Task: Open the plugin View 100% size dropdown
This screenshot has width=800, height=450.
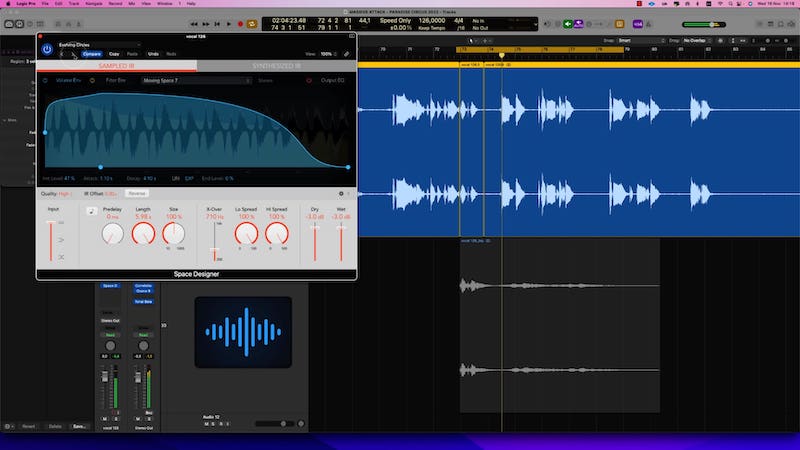Action: click(328, 54)
